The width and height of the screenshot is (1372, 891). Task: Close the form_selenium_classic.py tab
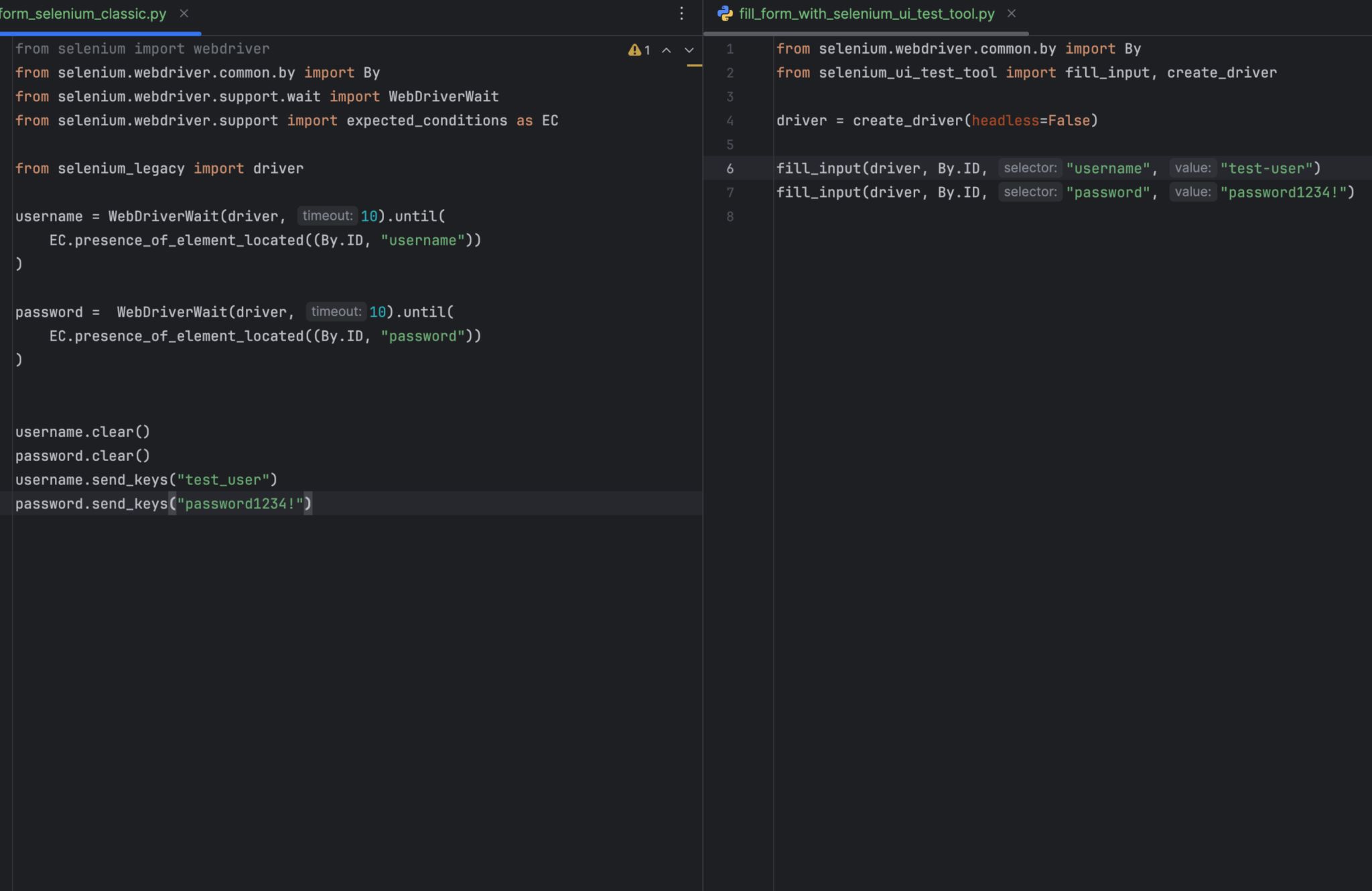coord(184,13)
